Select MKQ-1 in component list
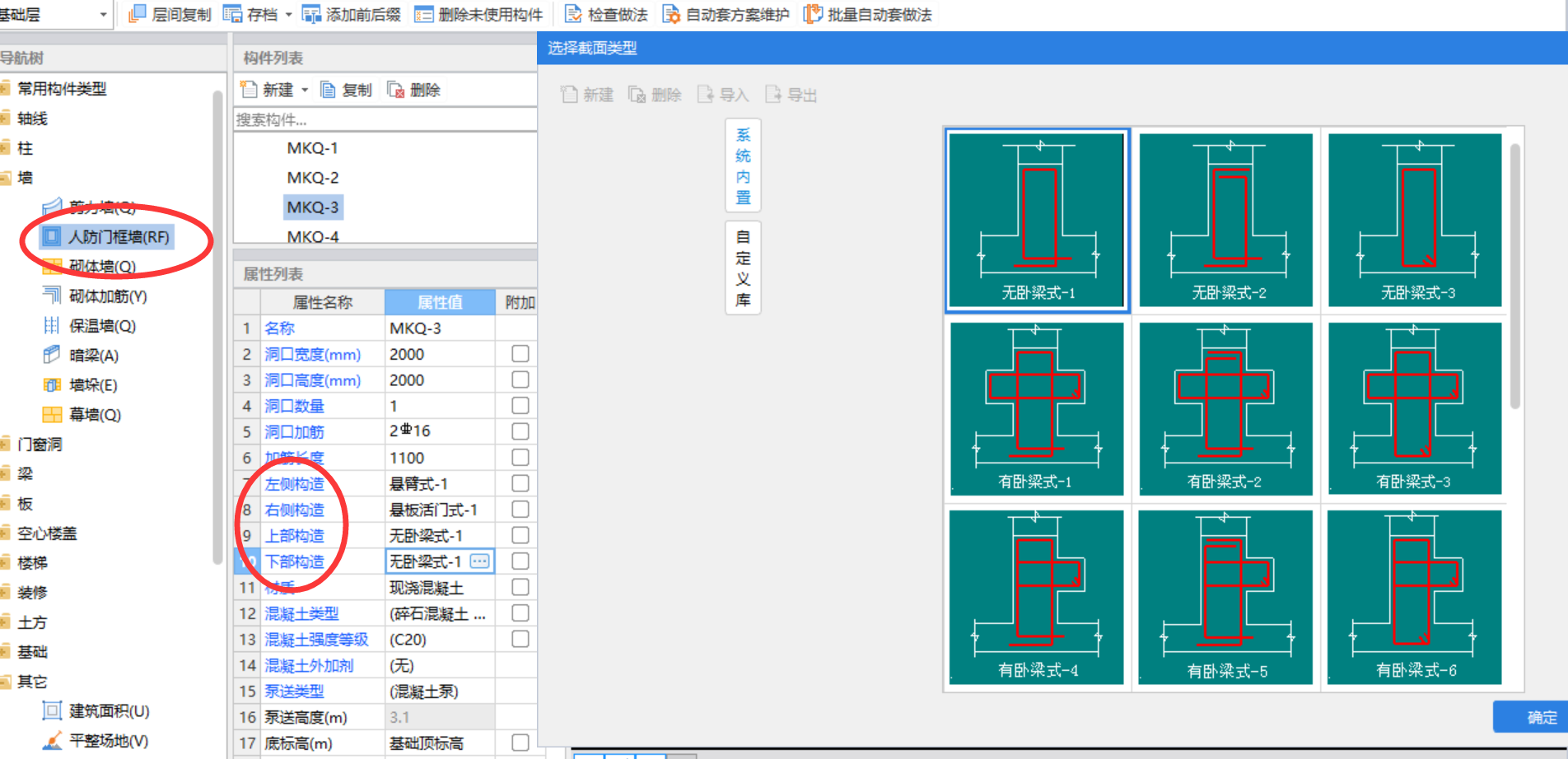Screen dimensions: 1568x759 coord(312,148)
